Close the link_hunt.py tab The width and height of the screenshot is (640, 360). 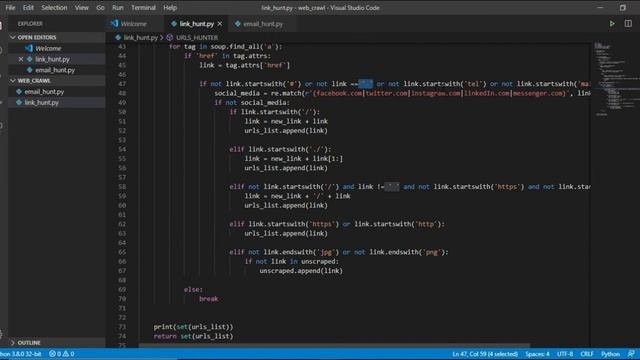(x=220, y=24)
